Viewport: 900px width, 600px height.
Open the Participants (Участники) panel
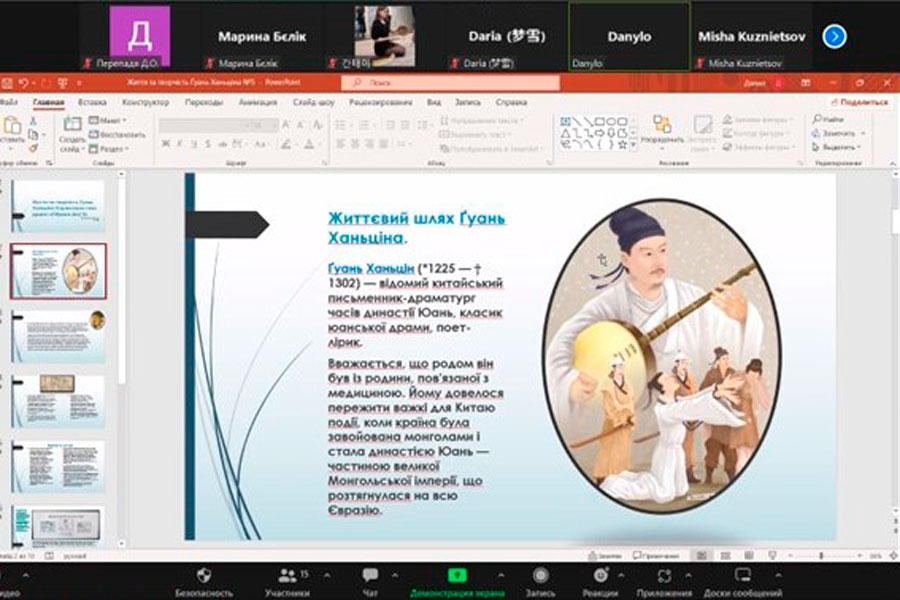[288, 575]
